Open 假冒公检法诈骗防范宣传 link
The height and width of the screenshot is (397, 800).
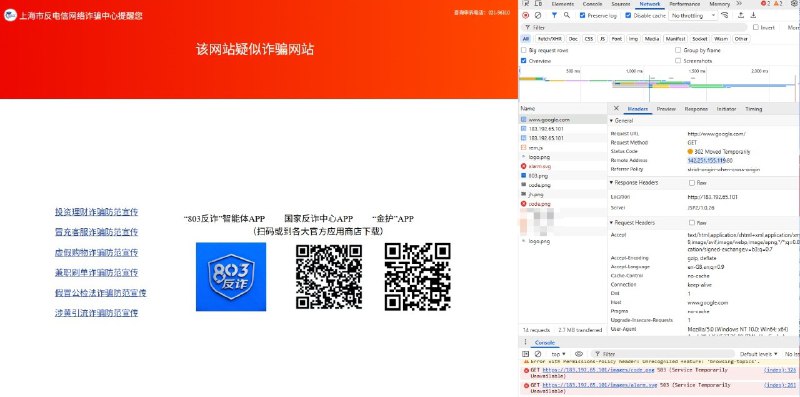(x=101, y=293)
